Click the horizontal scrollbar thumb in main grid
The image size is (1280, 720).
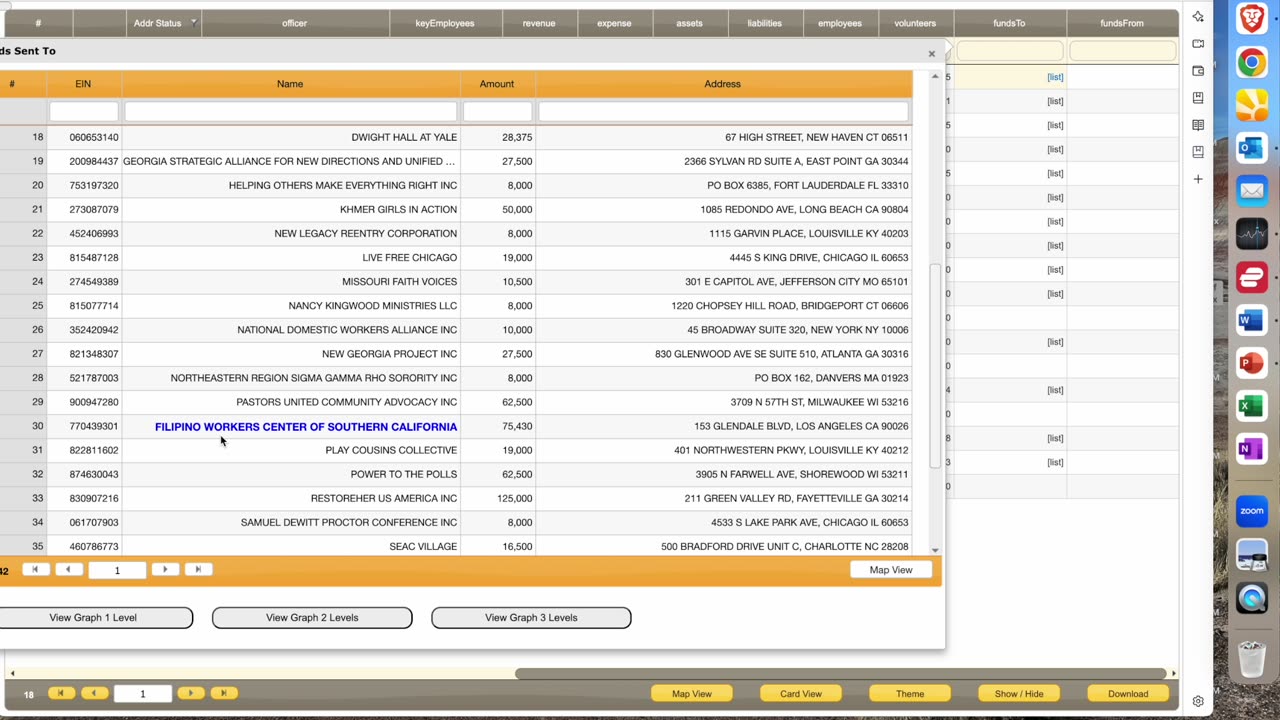pos(840,674)
